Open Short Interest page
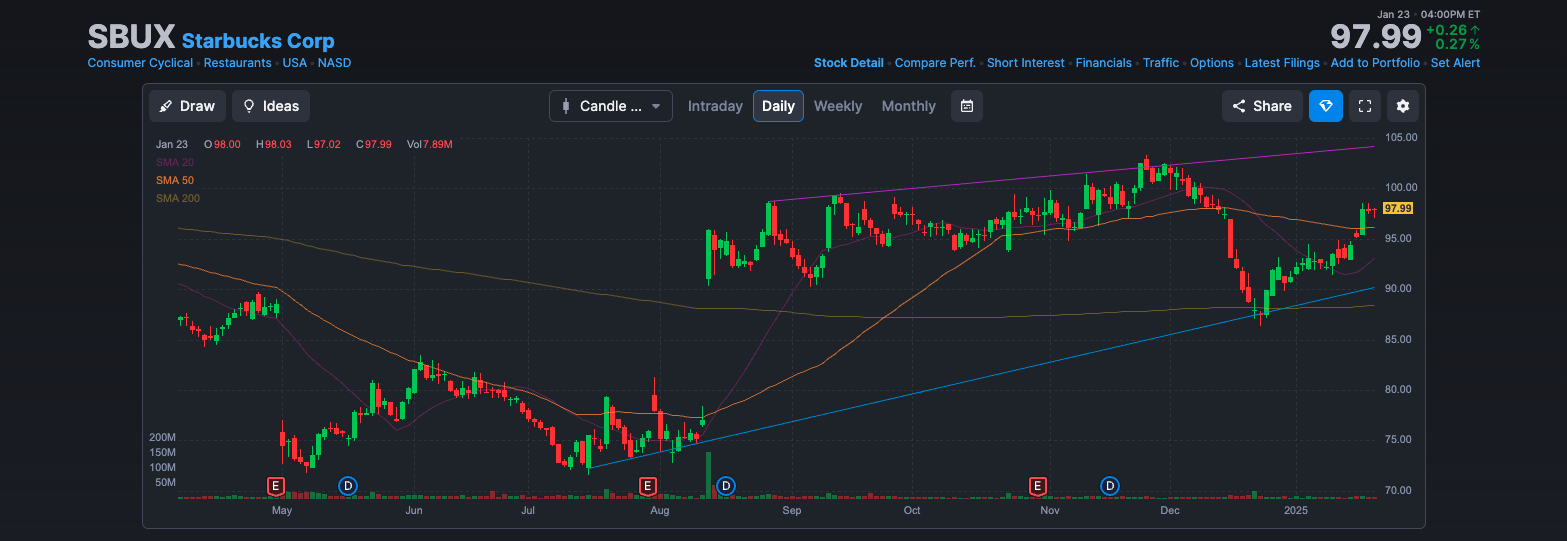This screenshot has width=1567, height=541. [x=1026, y=63]
